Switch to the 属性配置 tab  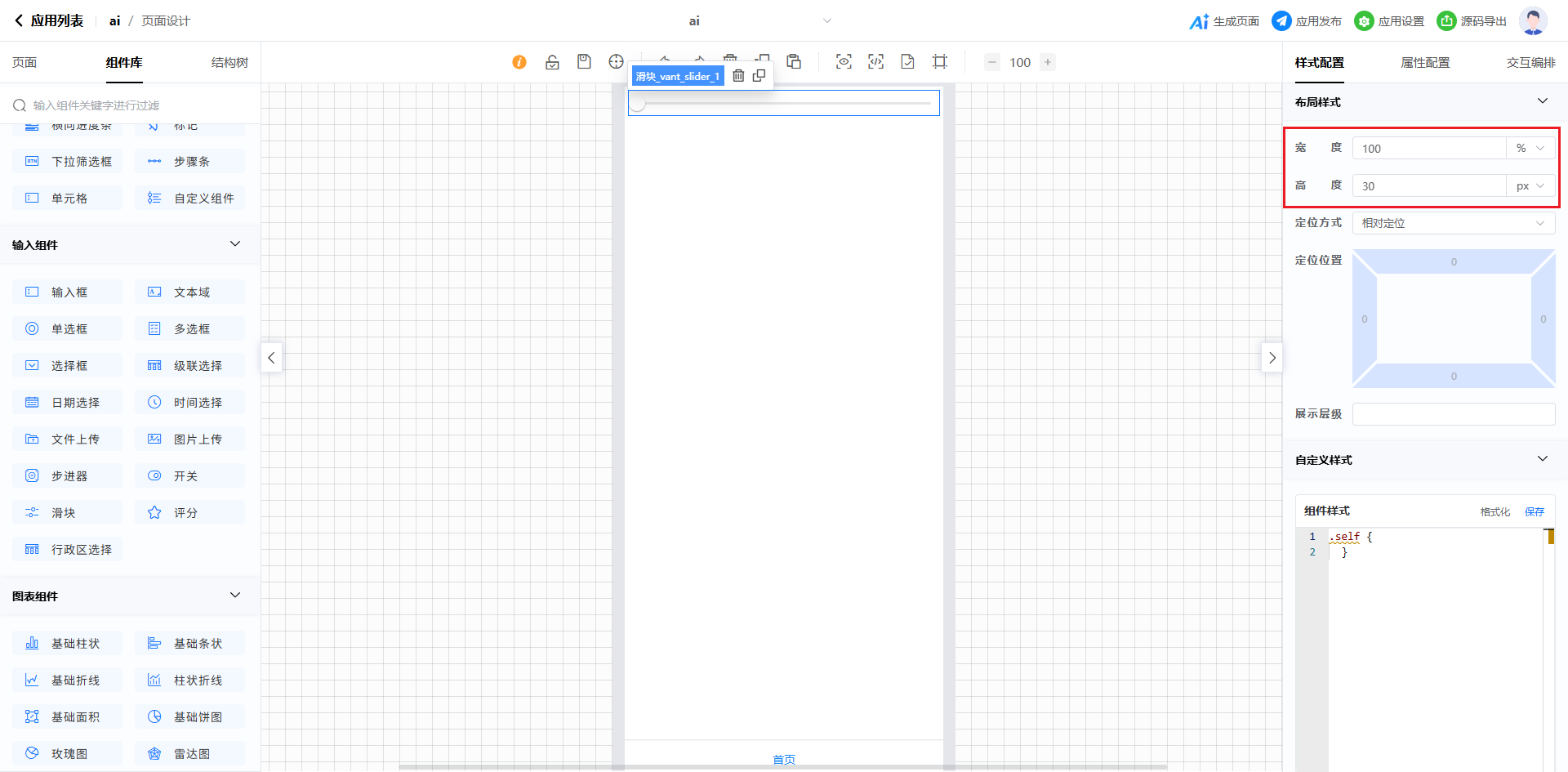point(1425,63)
